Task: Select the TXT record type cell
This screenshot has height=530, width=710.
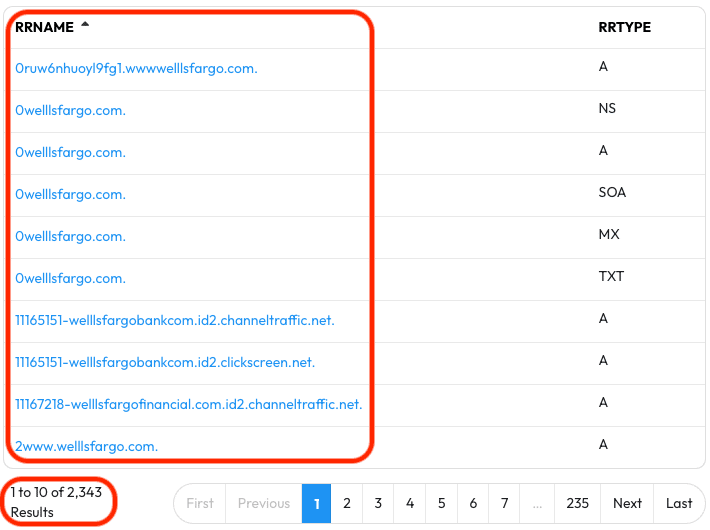Action: tap(611, 276)
